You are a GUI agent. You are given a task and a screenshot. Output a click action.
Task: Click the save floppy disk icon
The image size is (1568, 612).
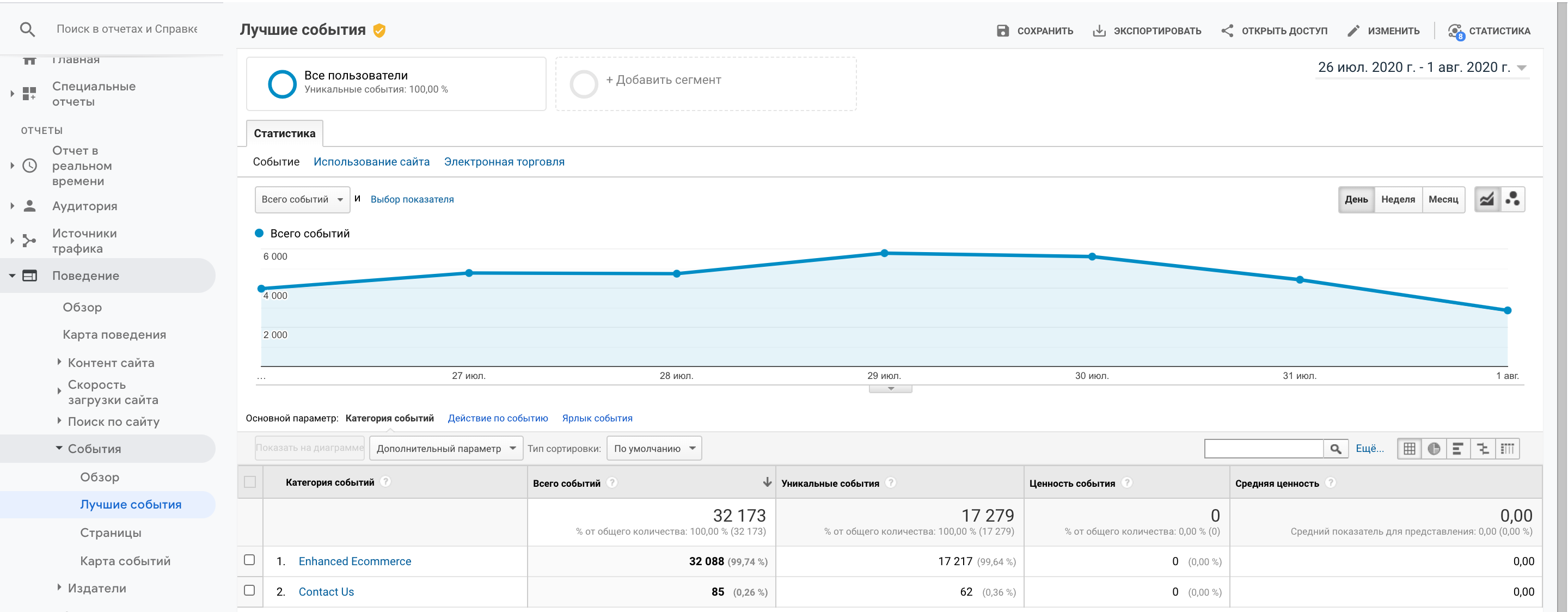[1002, 30]
